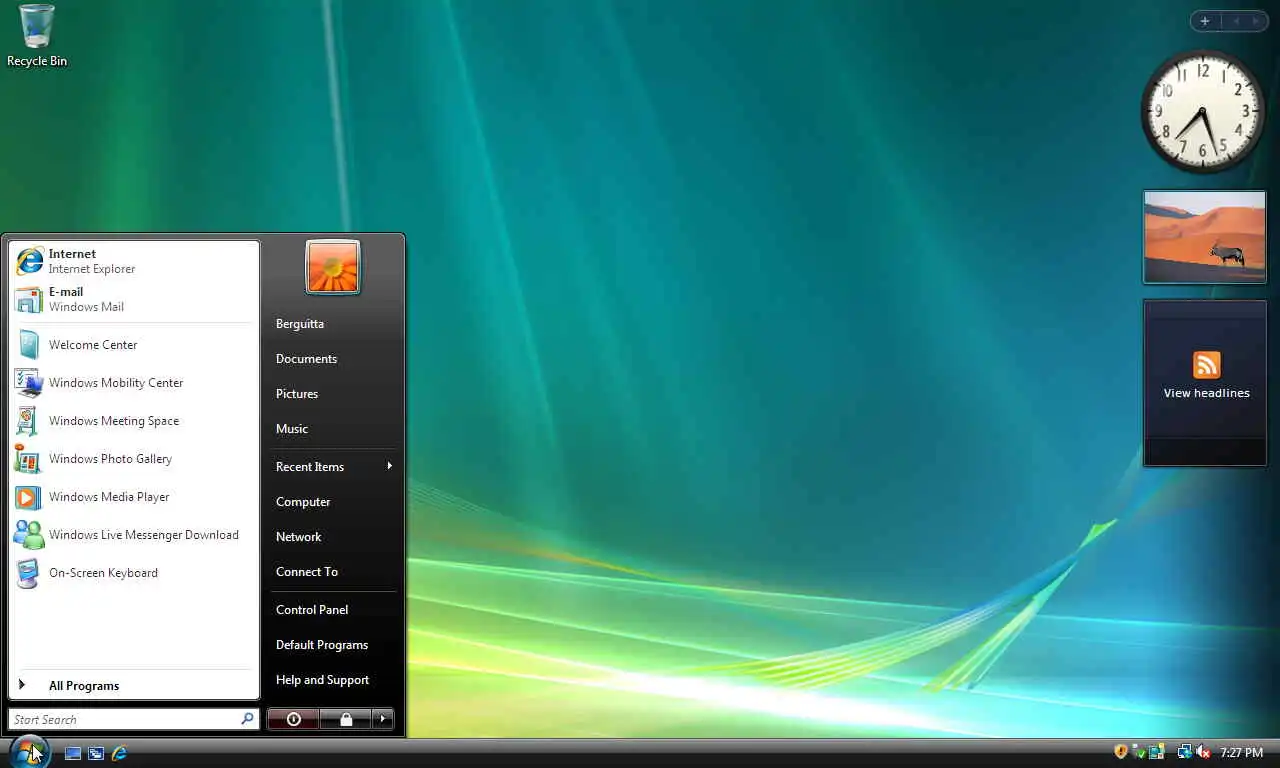1280x768 pixels.
Task: Open Documents from Start menu
Action: tap(334, 359)
